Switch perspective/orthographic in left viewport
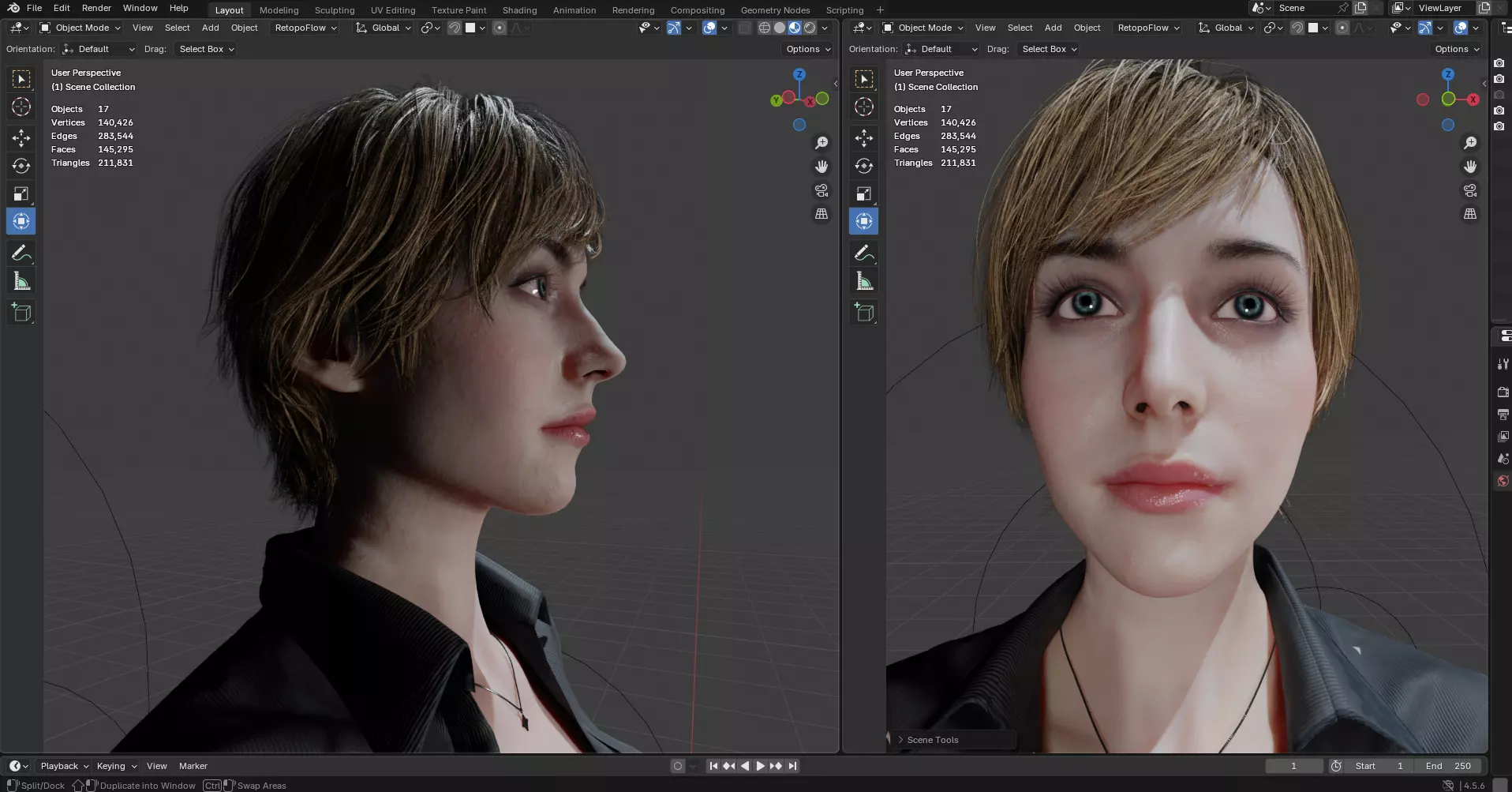Image resolution: width=1512 pixels, height=792 pixels. point(821,214)
